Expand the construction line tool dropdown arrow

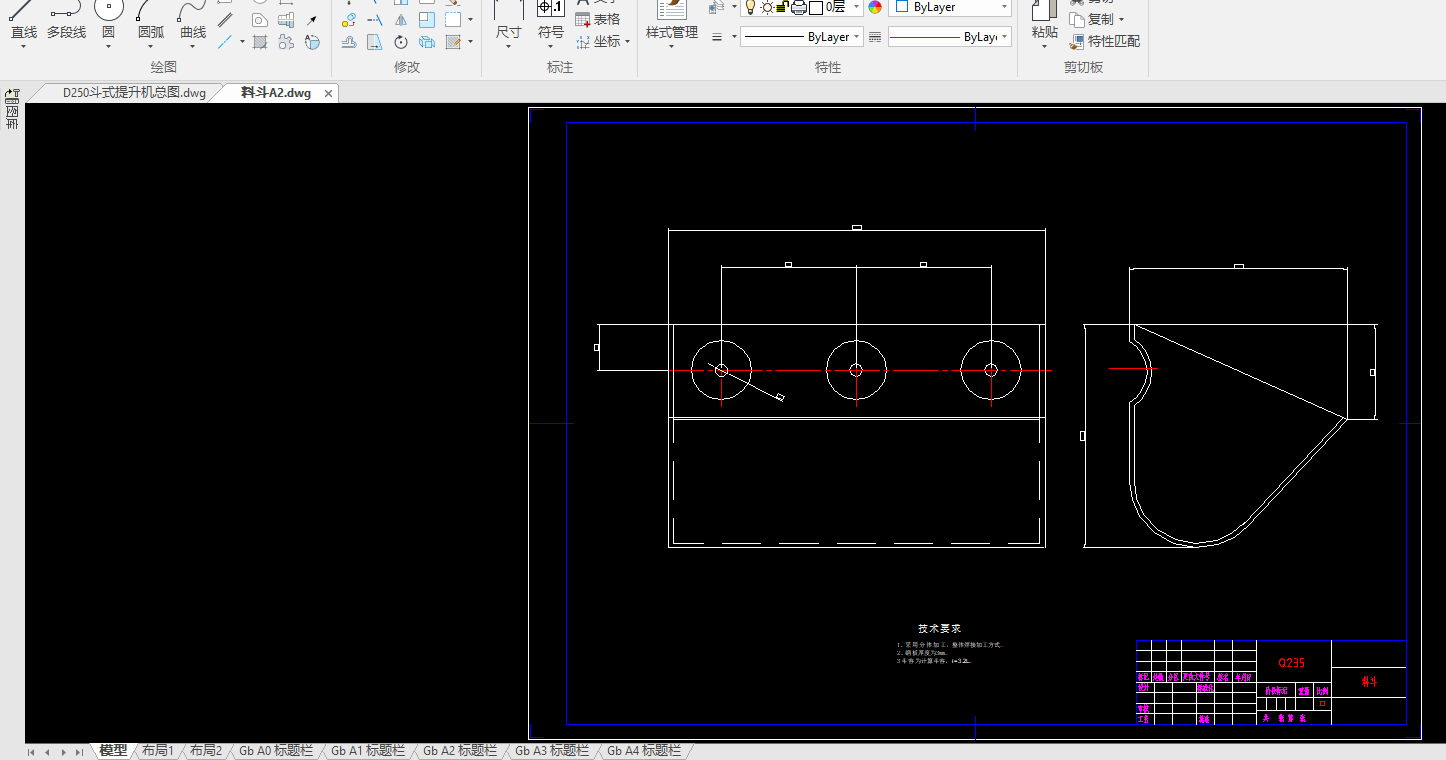[x=242, y=42]
